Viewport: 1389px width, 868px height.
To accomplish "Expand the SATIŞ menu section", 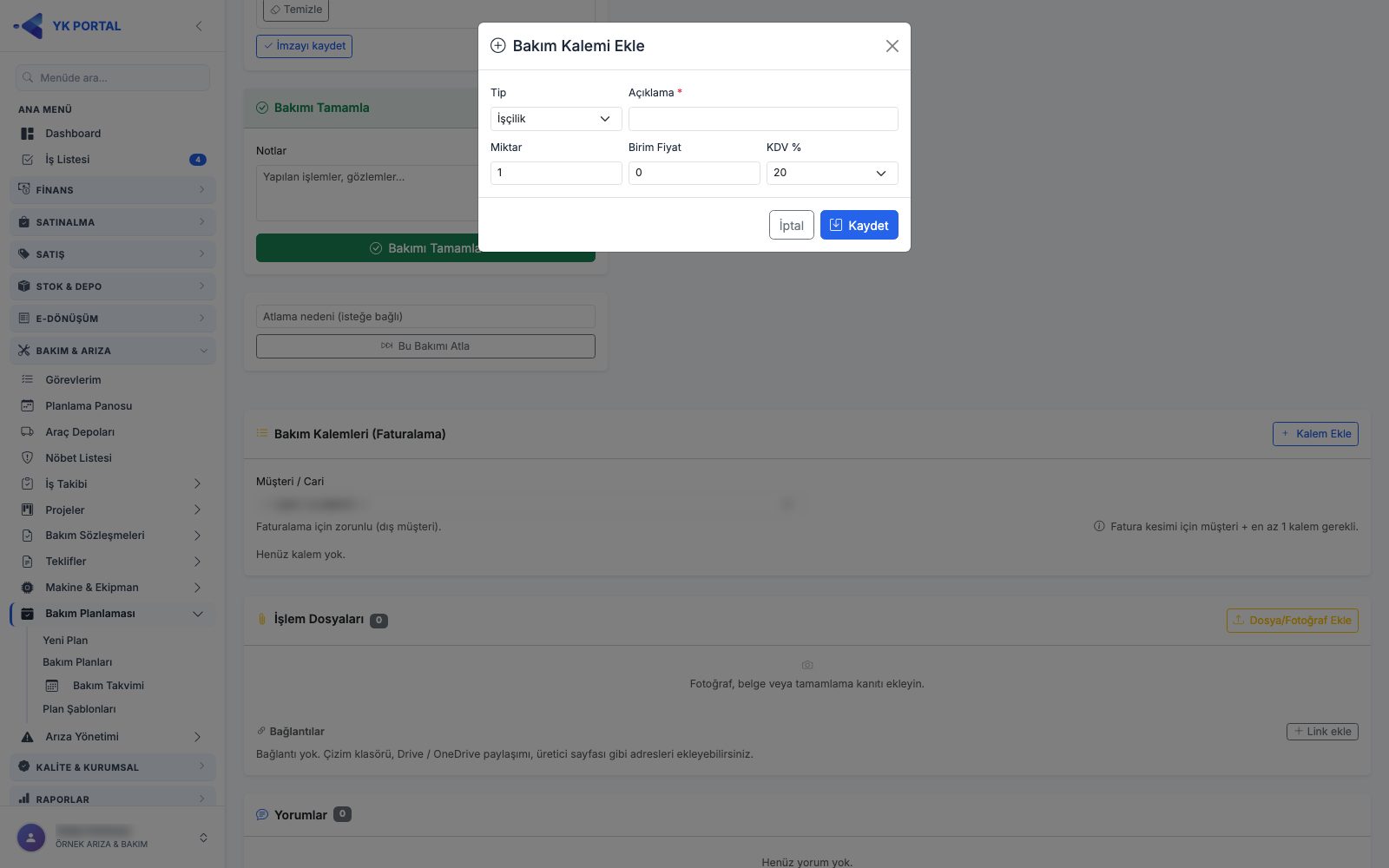I will pyautogui.click(x=113, y=254).
